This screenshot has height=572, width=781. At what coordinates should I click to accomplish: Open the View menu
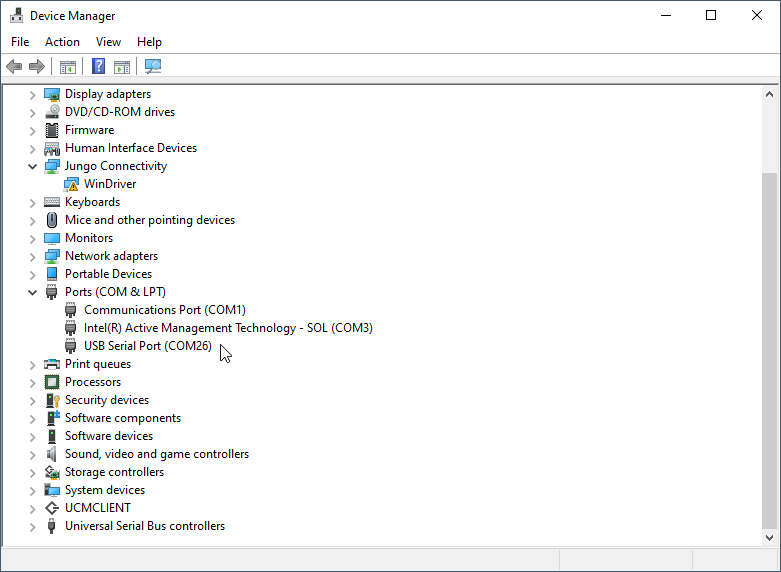[108, 42]
